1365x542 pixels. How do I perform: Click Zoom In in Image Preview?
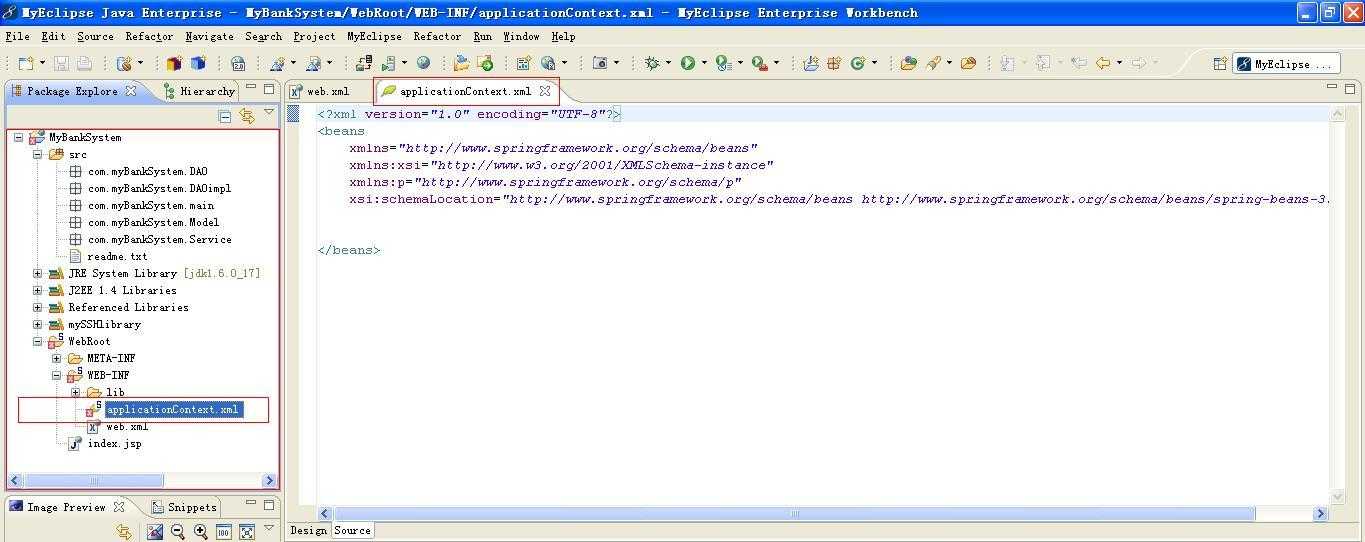pyautogui.click(x=201, y=532)
